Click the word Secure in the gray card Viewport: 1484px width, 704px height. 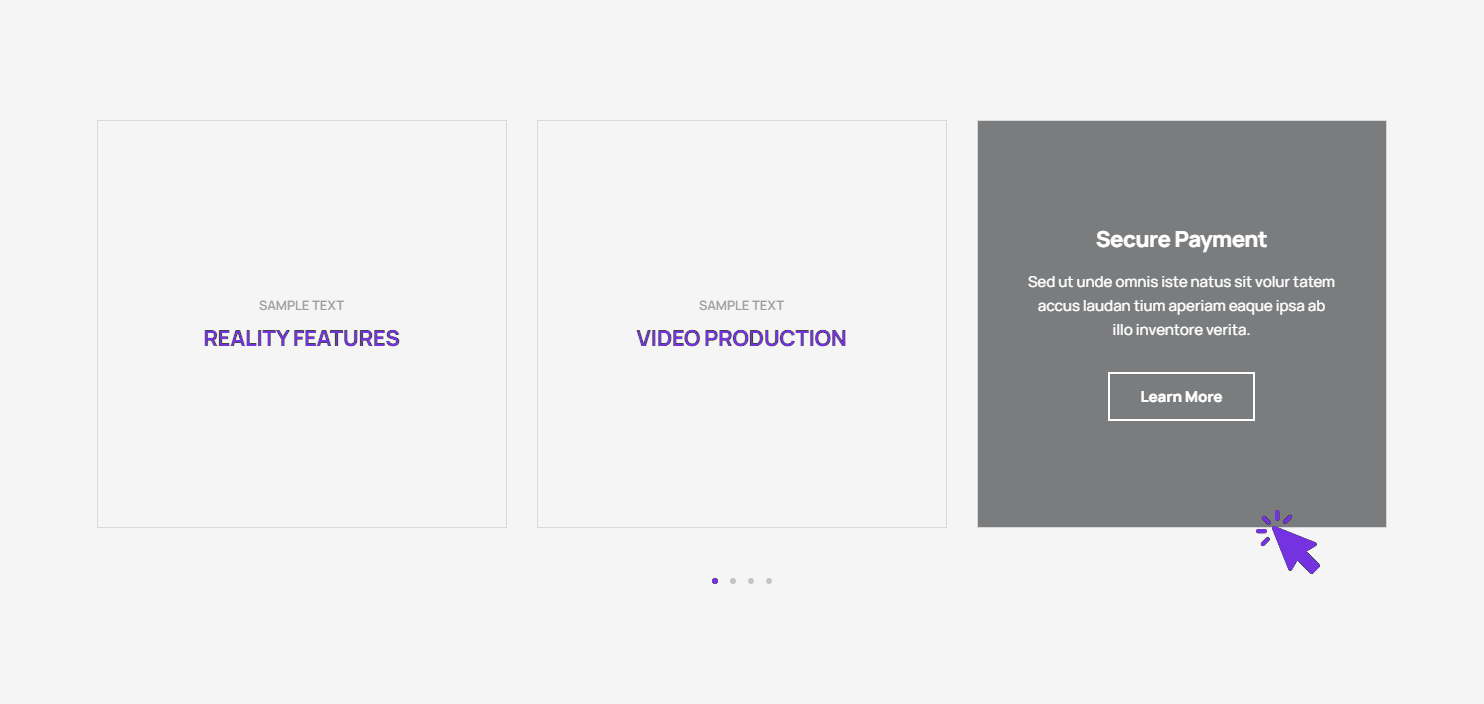tap(1134, 240)
